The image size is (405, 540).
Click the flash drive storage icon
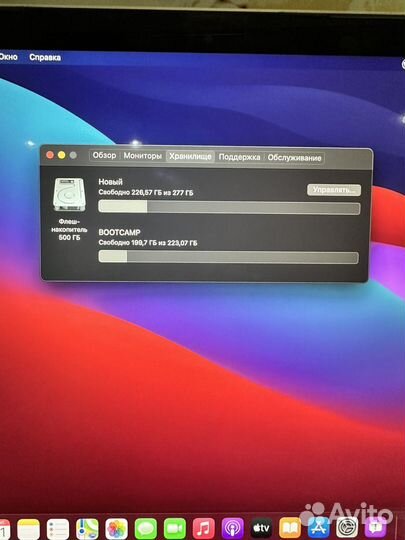69,195
